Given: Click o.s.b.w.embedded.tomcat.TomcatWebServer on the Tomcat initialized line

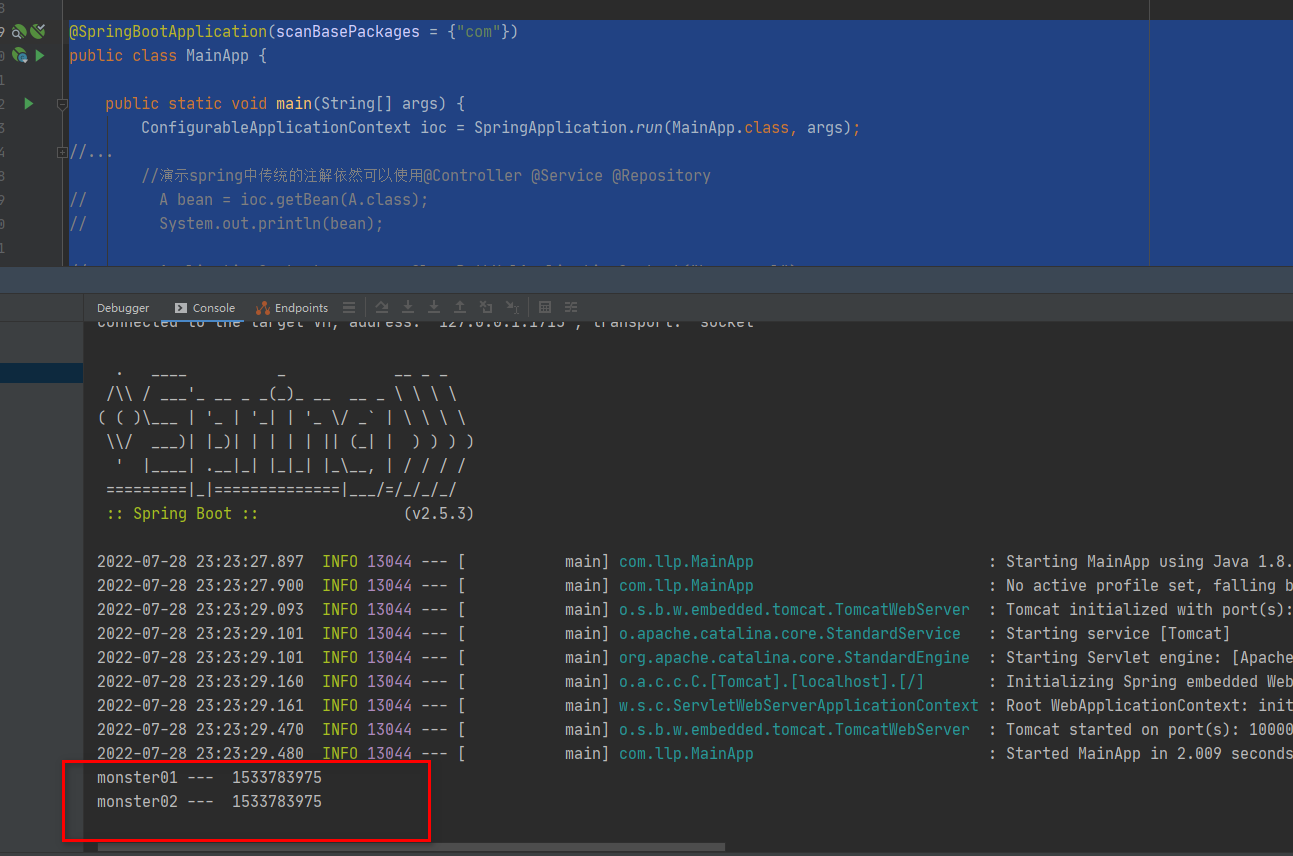Looking at the screenshot, I should coord(794,610).
